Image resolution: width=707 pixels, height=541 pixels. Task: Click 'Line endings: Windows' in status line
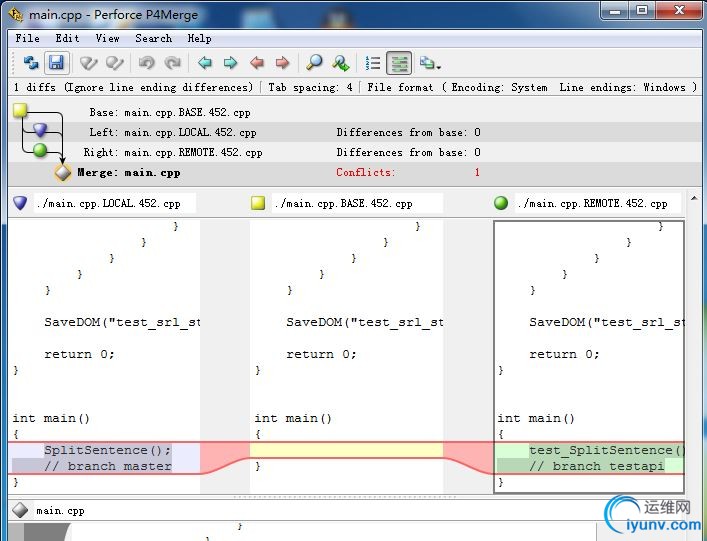tap(622, 87)
